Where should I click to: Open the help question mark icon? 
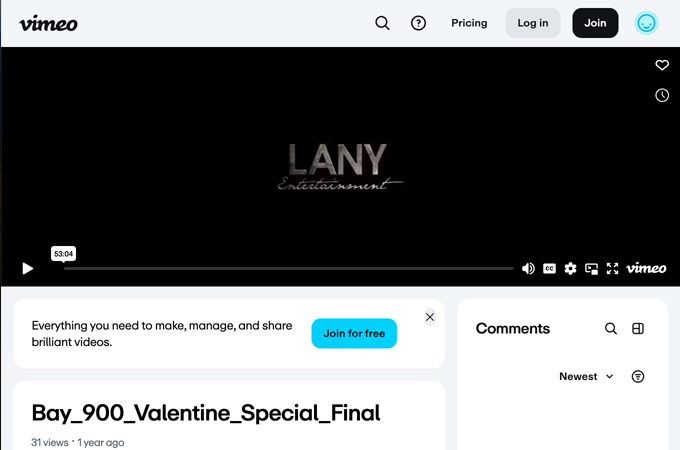[x=418, y=23]
